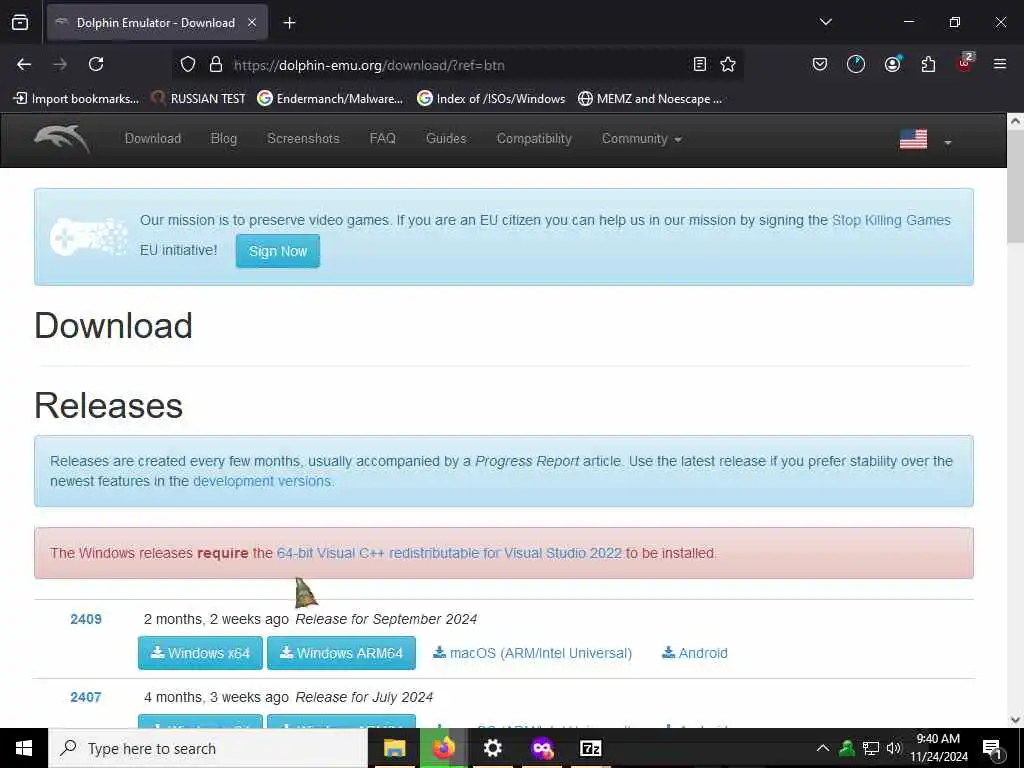View site security padlock details
Image resolution: width=1024 pixels, height=768 pixels.
(x=216, y=65)
